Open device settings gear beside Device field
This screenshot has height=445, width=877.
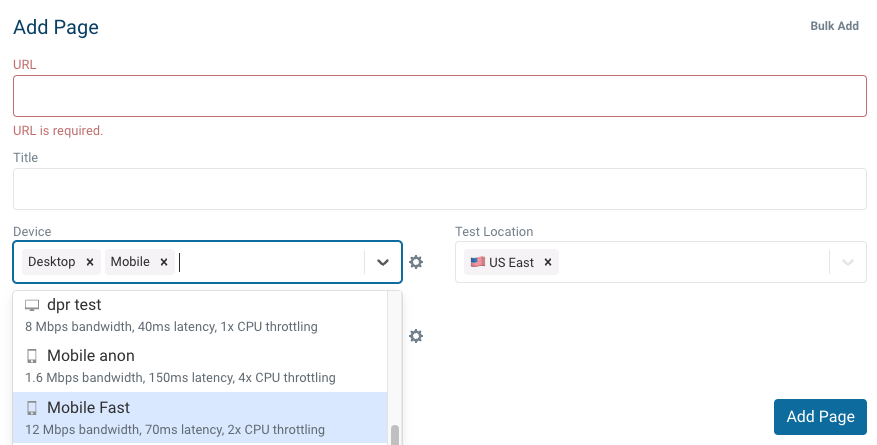point(416,262)
